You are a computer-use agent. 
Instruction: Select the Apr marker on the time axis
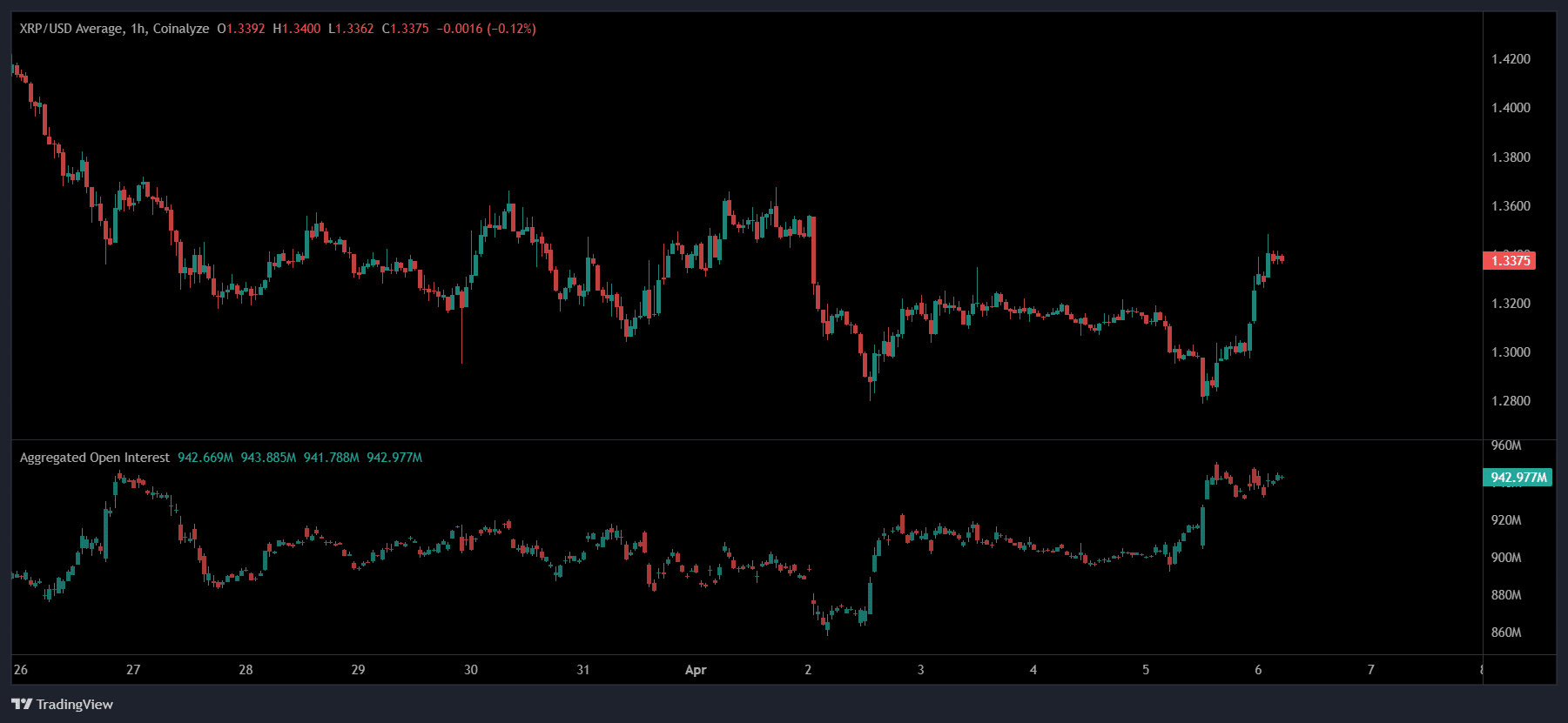[696, 670]
